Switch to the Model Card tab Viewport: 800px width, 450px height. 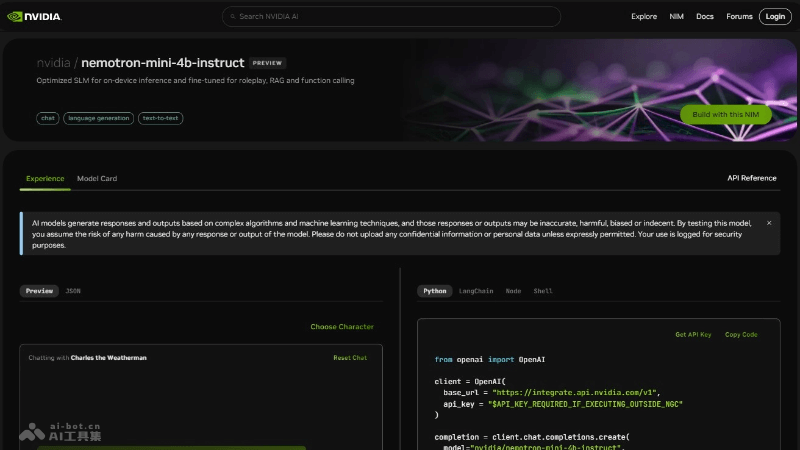(x=97, y=178)
